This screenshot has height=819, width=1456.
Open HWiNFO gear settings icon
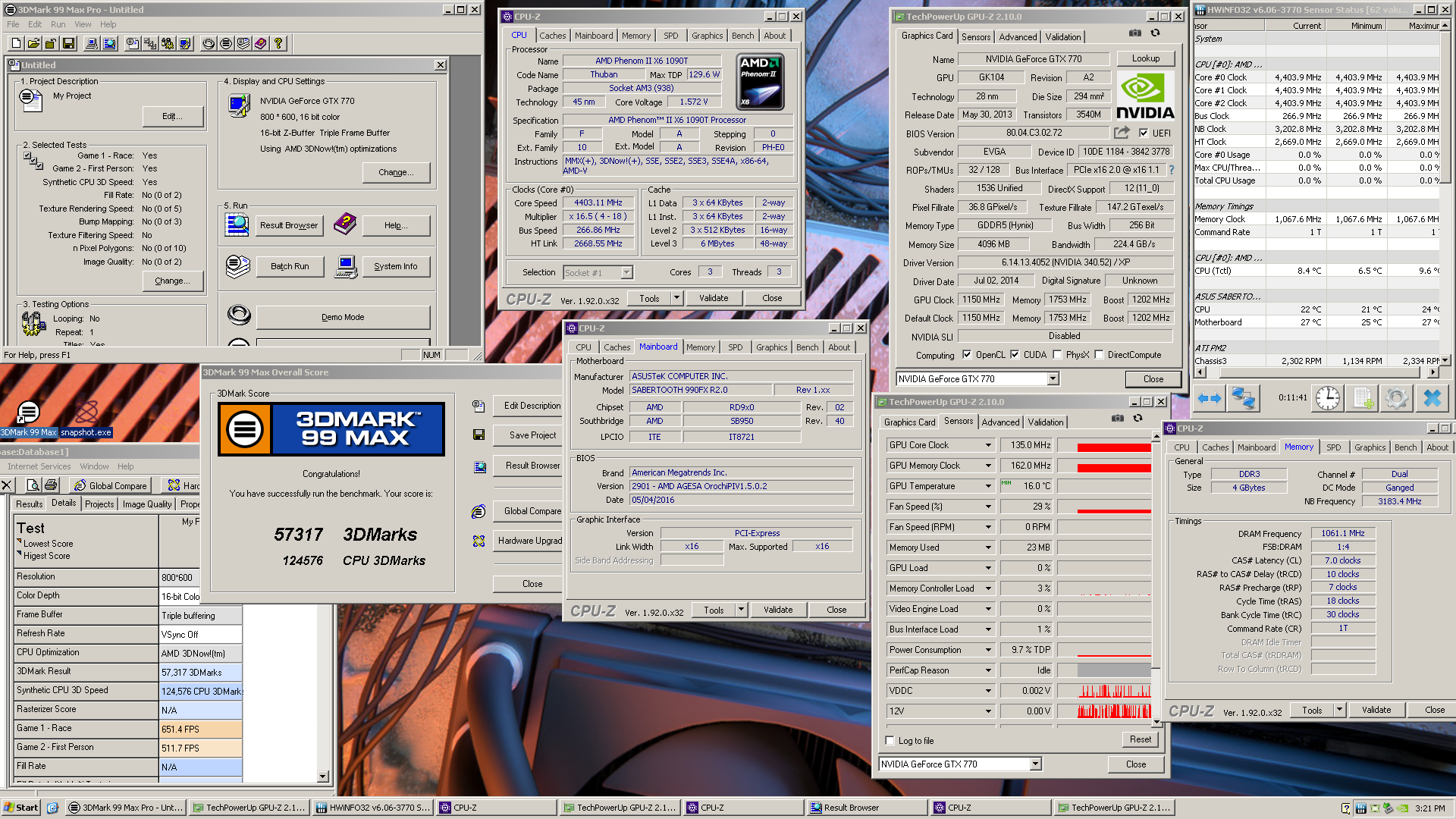pyautogui.click(x=1397, y=398)
